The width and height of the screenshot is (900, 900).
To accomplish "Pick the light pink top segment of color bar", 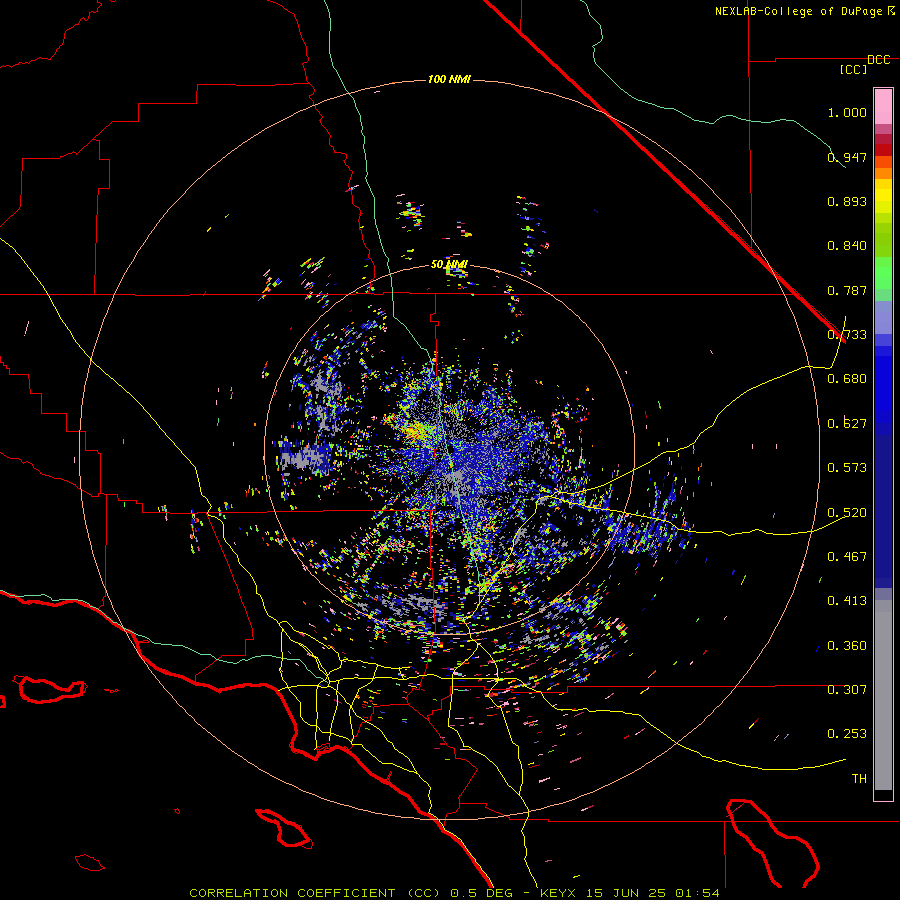I will (x=883, y=107).
